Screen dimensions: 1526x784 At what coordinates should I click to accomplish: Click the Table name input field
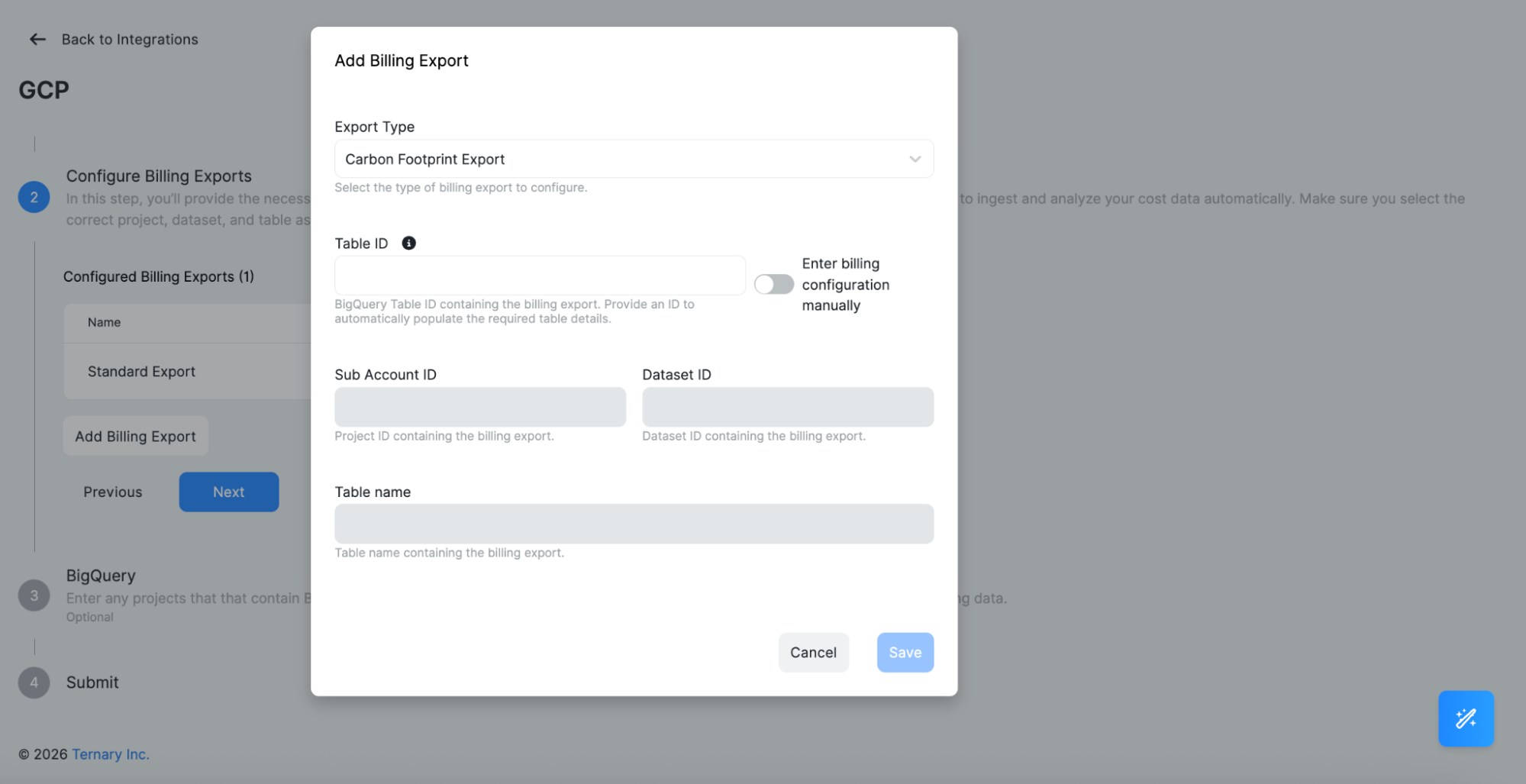pos(633,524)
